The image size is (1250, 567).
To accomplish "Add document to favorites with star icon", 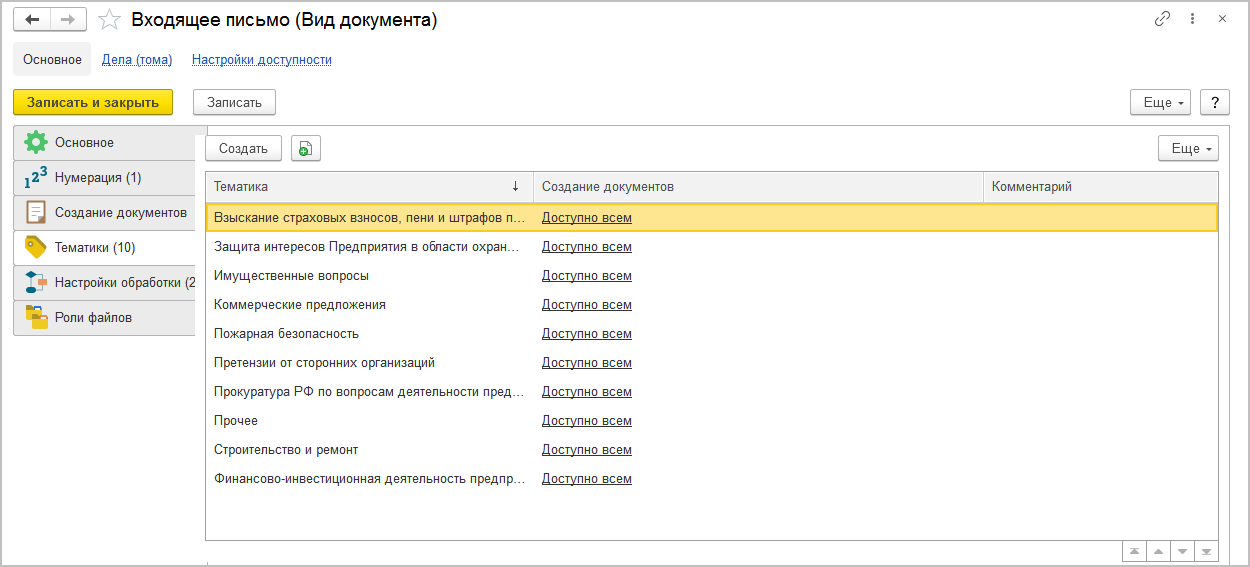I will tap(110, 20).
